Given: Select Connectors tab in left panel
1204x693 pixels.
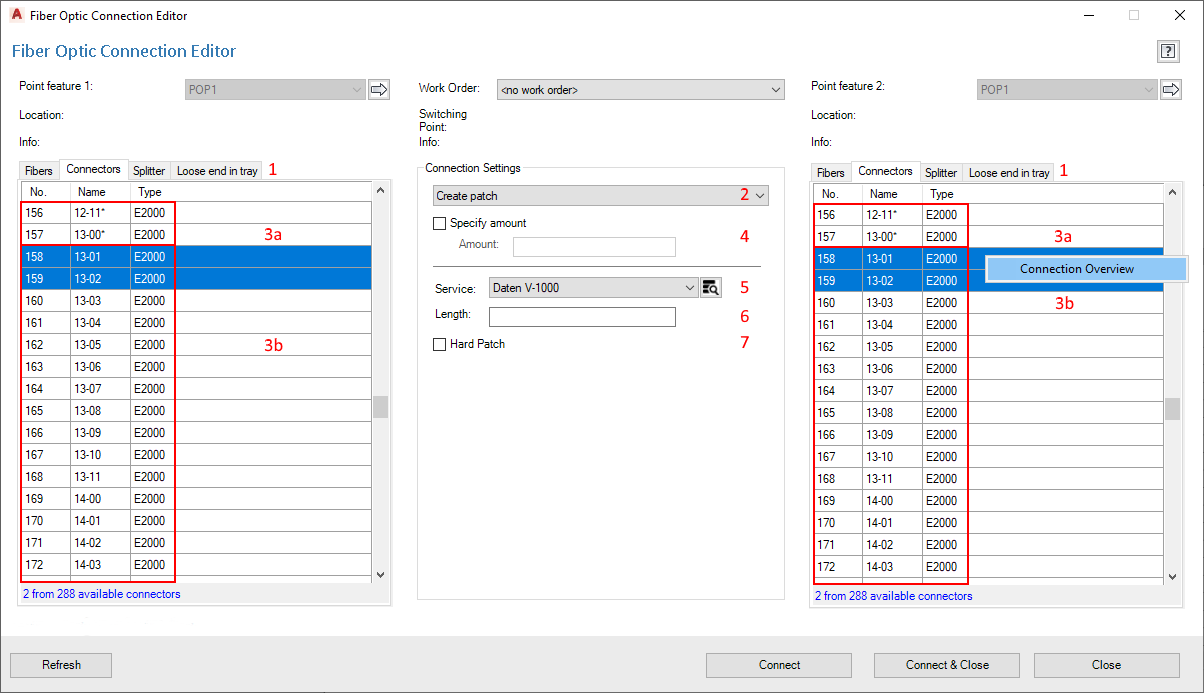Looking at the screenshot, I should [x=94, y=170].
